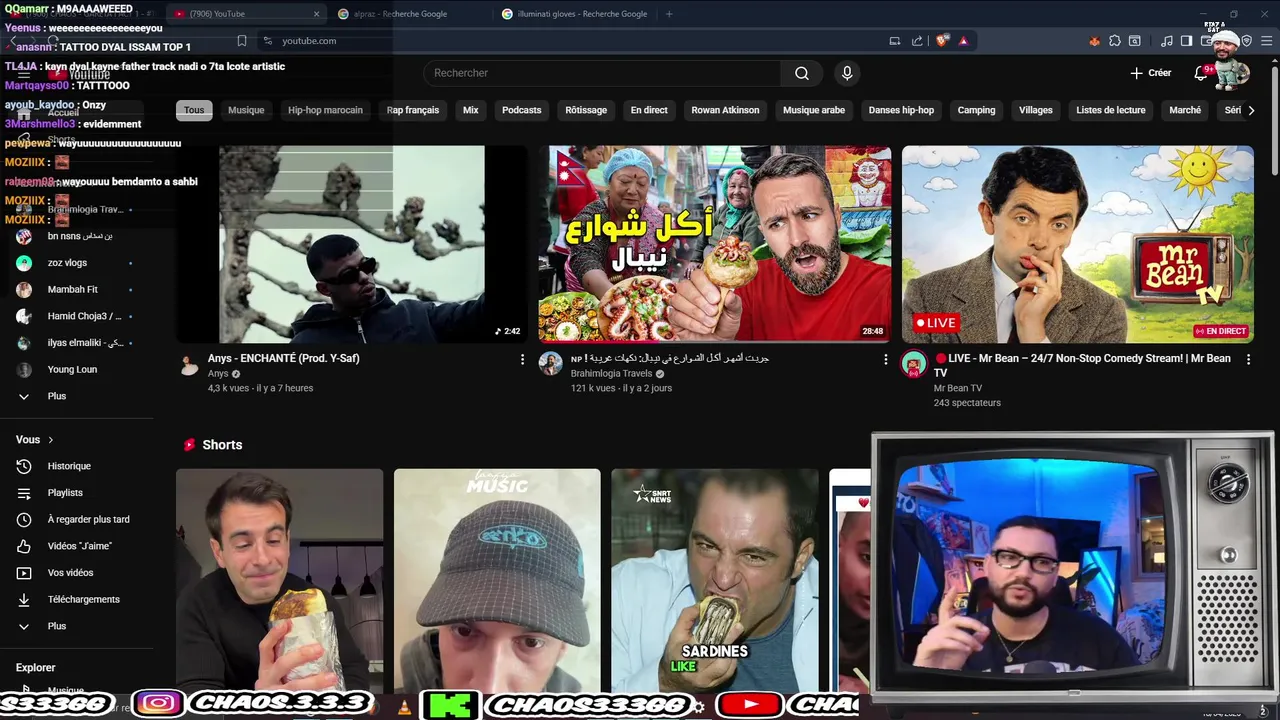Open the short with burrito-eating man
Screen dimensions: 1280x720
279,580
